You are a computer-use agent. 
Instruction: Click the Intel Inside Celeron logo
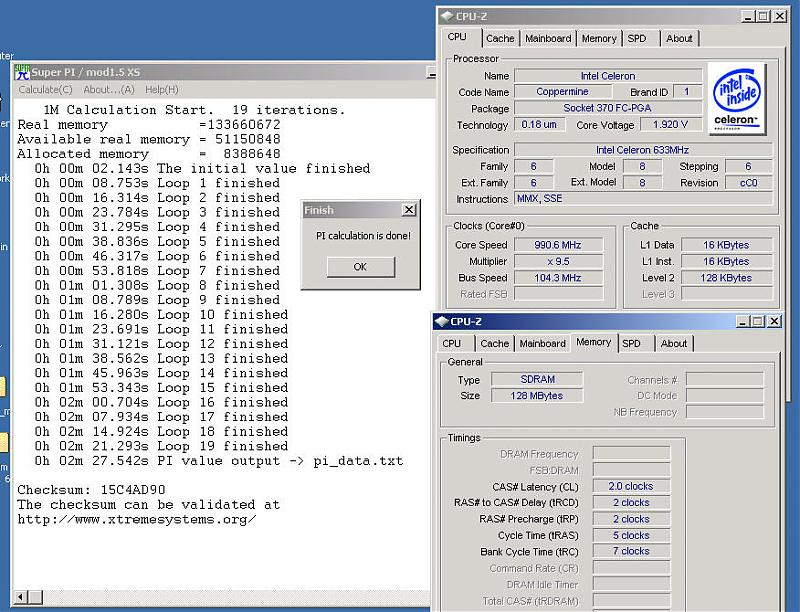736,99
